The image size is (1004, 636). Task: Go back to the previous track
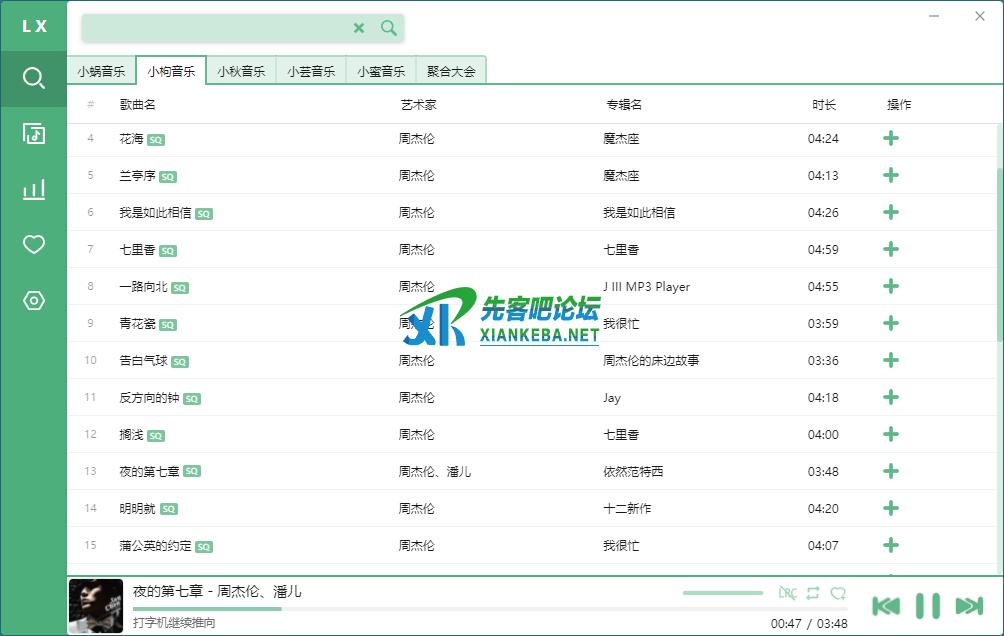pos(886,606)
